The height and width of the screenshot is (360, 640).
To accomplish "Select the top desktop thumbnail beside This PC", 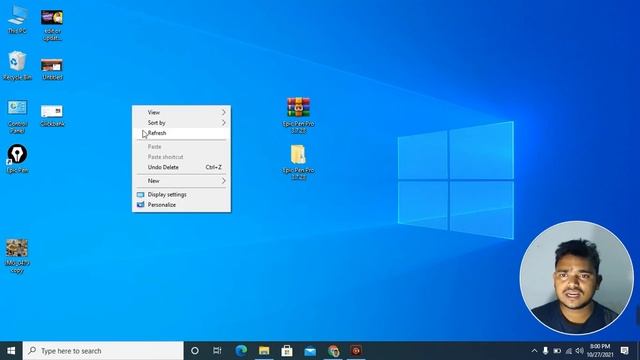I will [x=52, y=25].
